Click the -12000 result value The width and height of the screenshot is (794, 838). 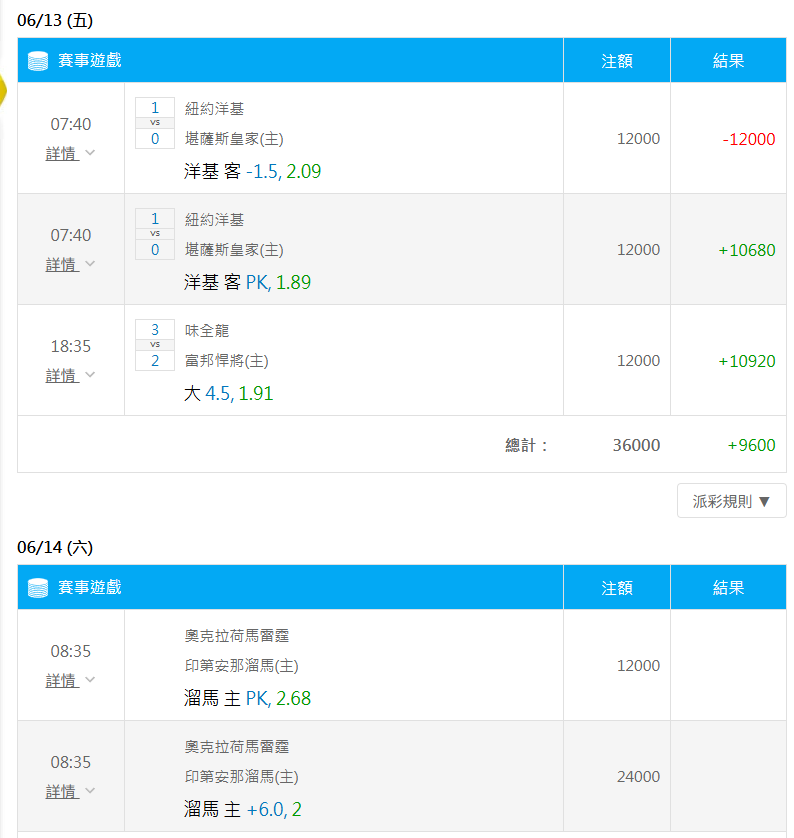[x=749, y=139]
